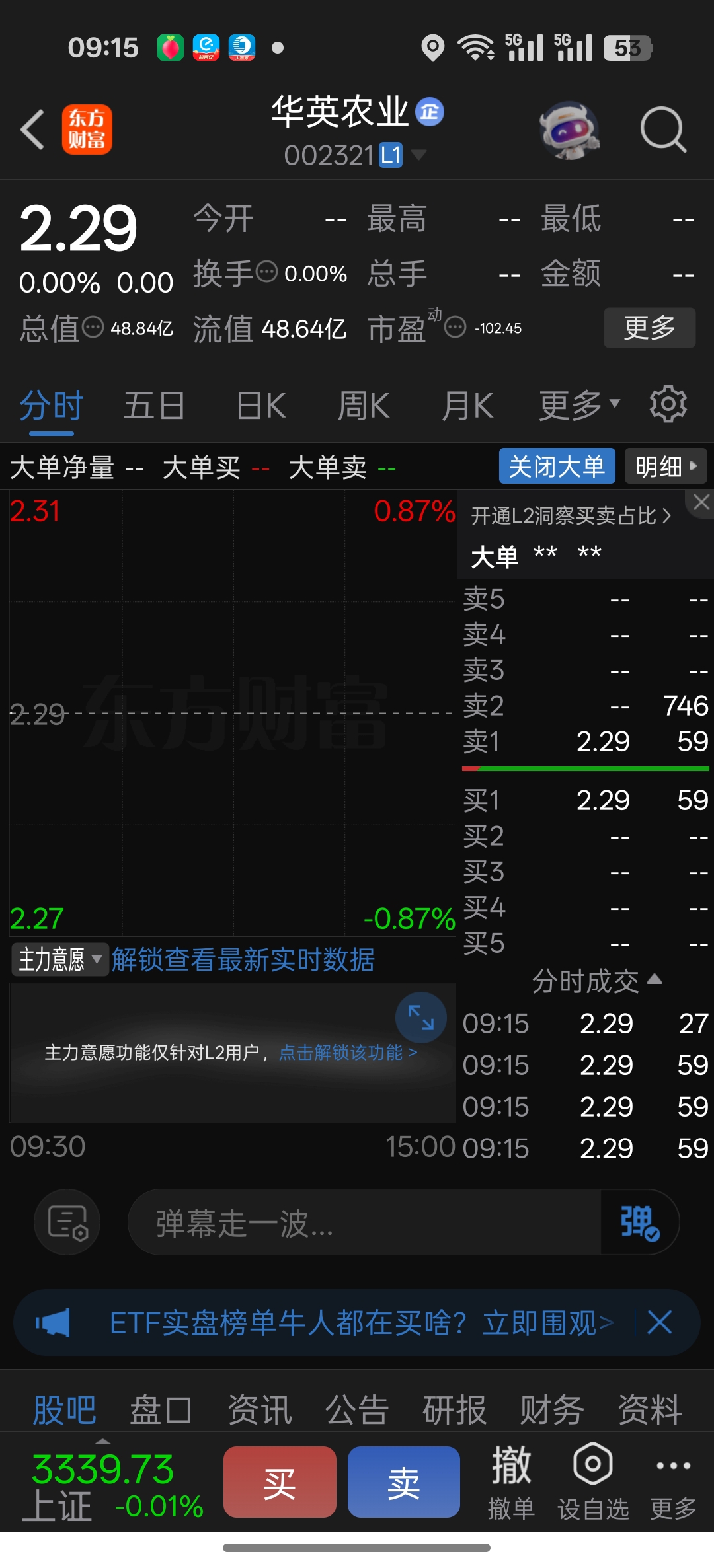The width and height of the screenshot is (714, 1568).
Task: Tap the 2.31 high price label
Action: tap(35, 511)
